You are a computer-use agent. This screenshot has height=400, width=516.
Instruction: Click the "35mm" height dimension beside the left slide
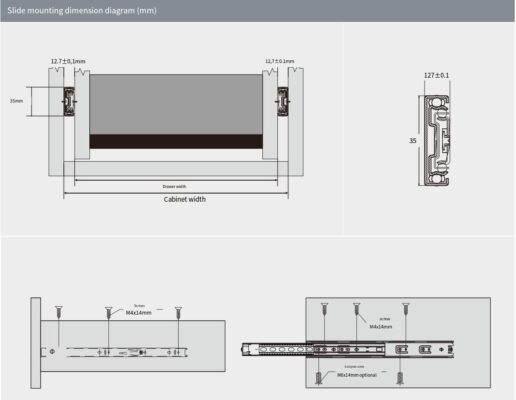click(16, 101)
